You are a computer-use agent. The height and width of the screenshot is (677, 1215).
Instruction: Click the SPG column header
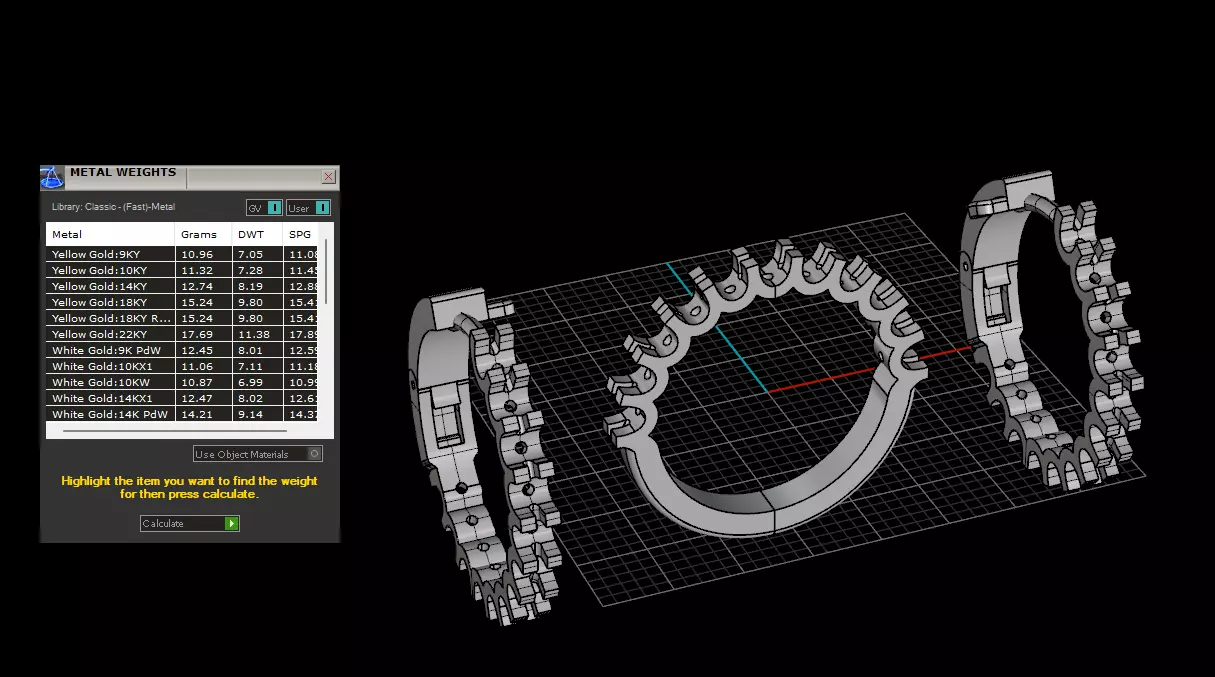click(x=300, y=234)
